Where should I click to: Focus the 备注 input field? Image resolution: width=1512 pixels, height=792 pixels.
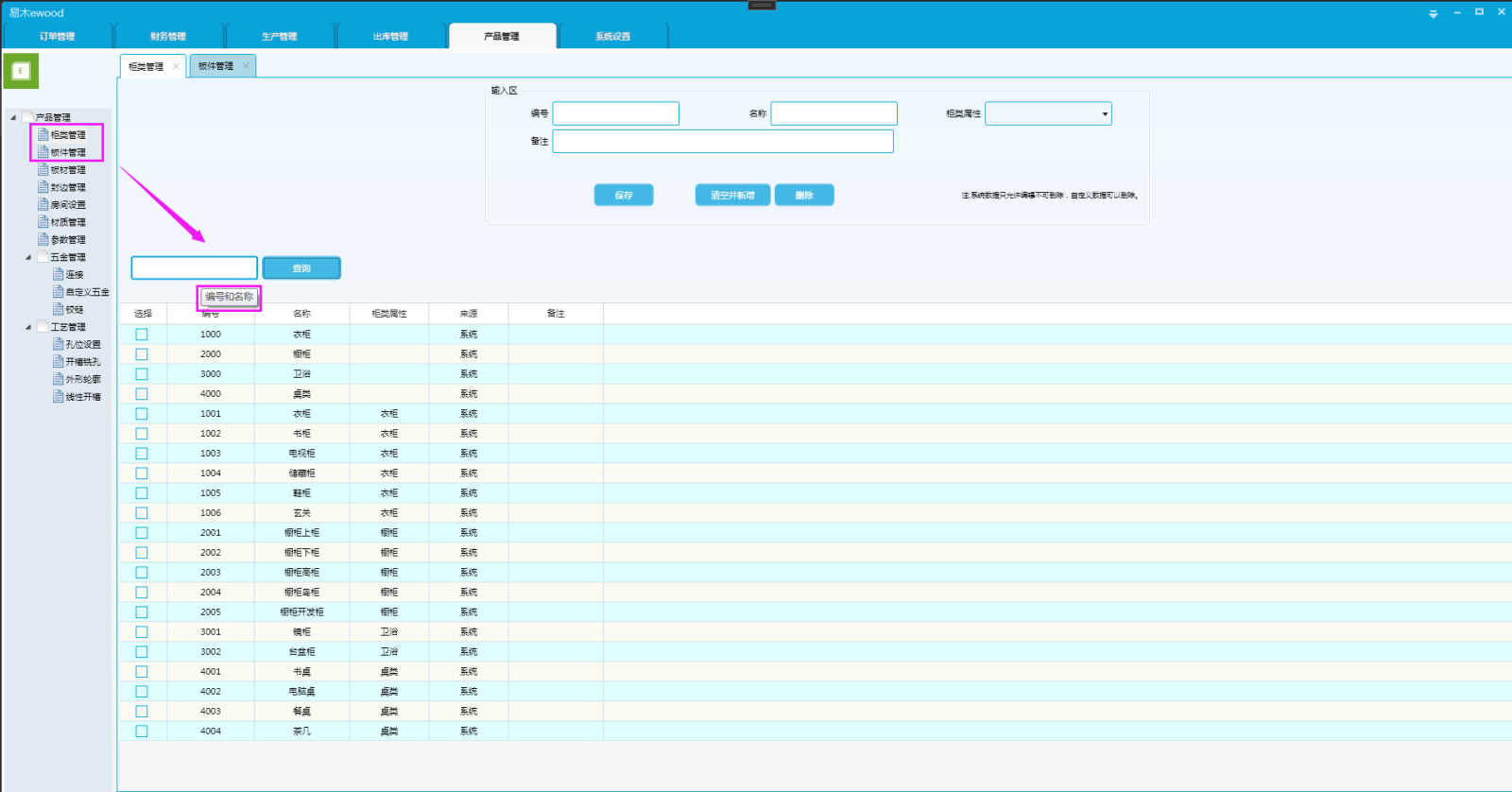coord(723,141)
